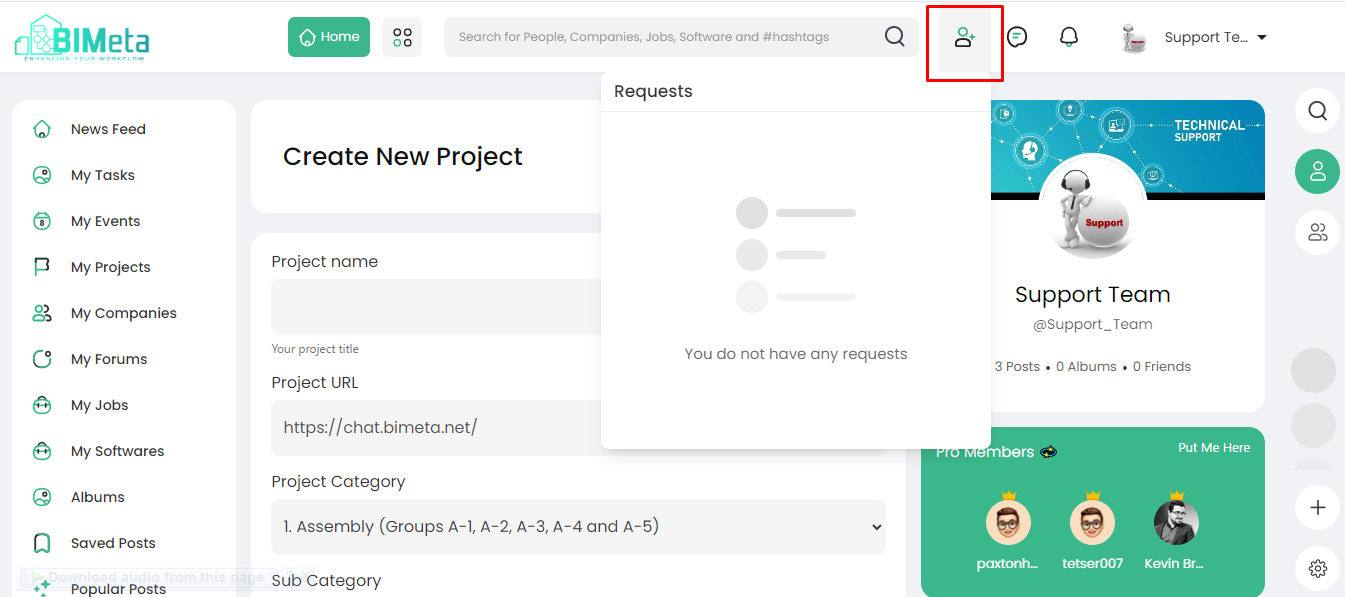Open the friend requests icon
The image size is (1345, 597).
click(964, 38)
